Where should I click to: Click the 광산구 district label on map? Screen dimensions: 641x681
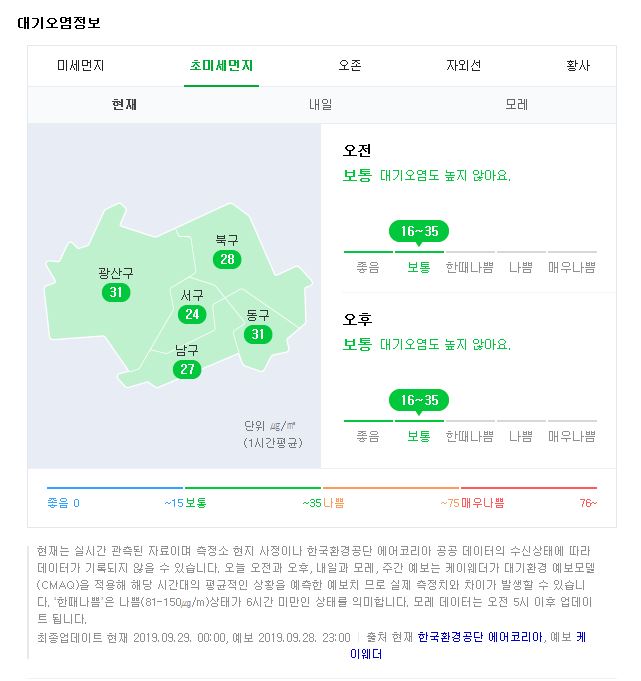pyautogui.click(x=116, y=273)
